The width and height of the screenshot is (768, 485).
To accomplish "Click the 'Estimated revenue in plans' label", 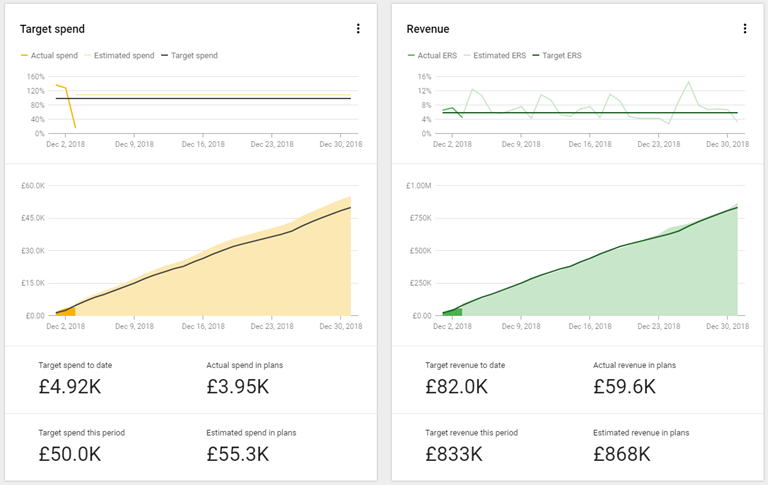I will [641, 433].
